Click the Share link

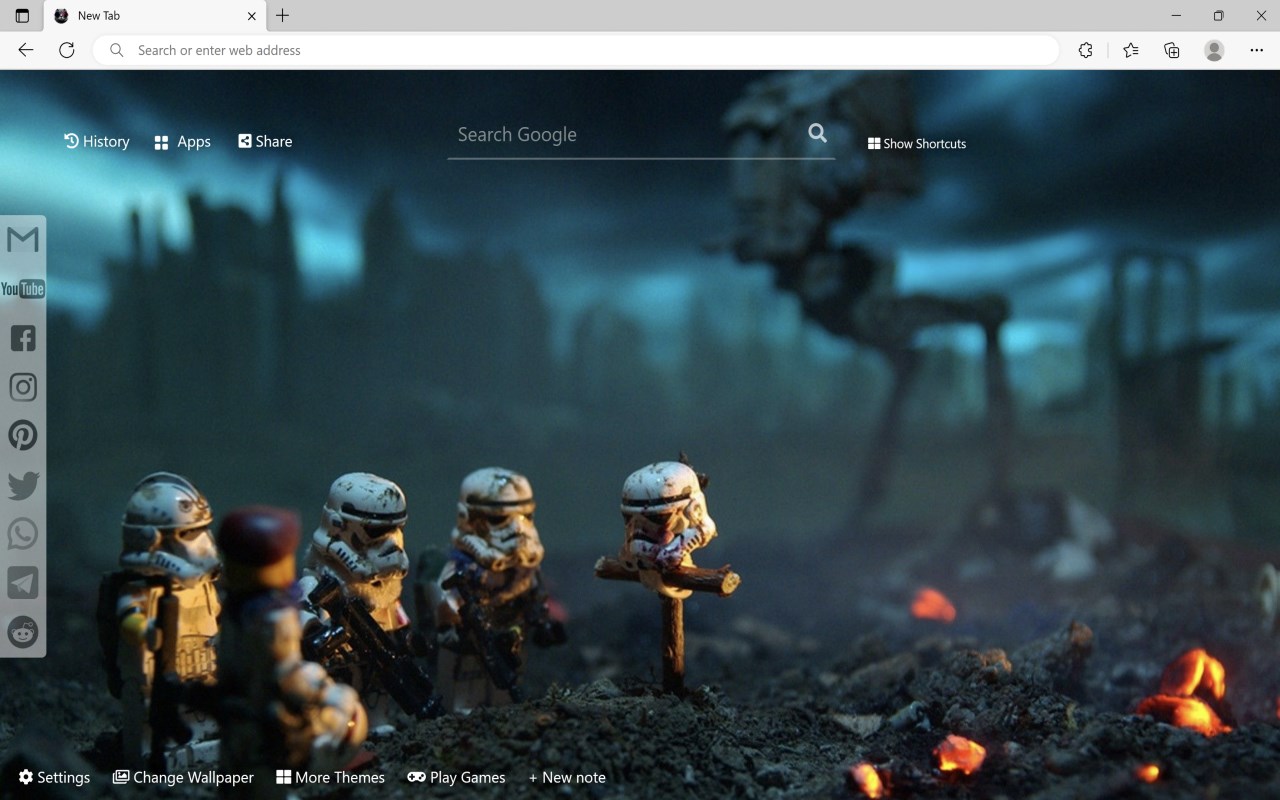pos(265,141)
